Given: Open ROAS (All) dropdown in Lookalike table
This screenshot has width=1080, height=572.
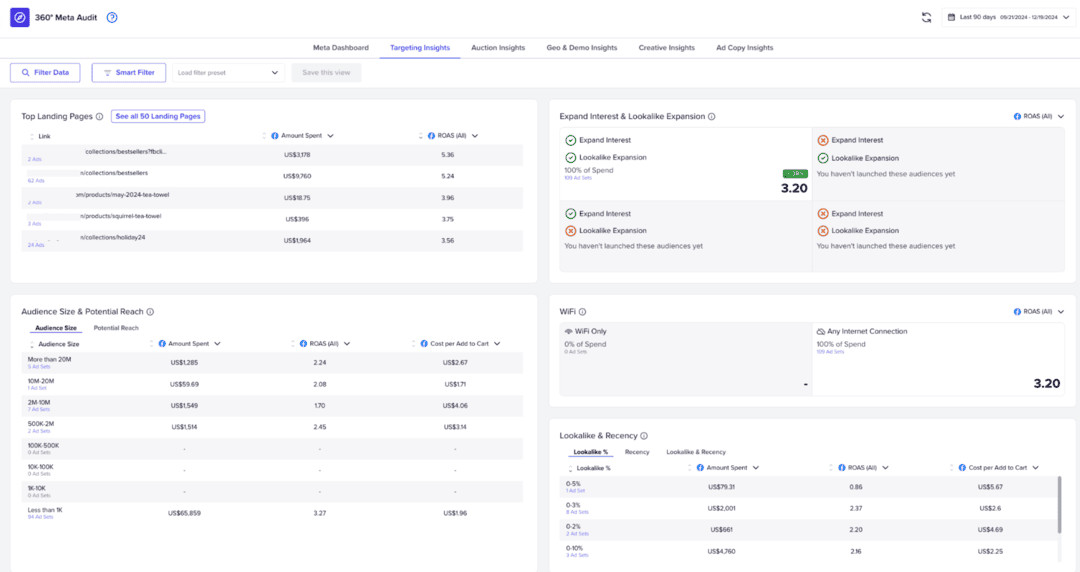Looking at the screenshot, I should tap(886, 467).
